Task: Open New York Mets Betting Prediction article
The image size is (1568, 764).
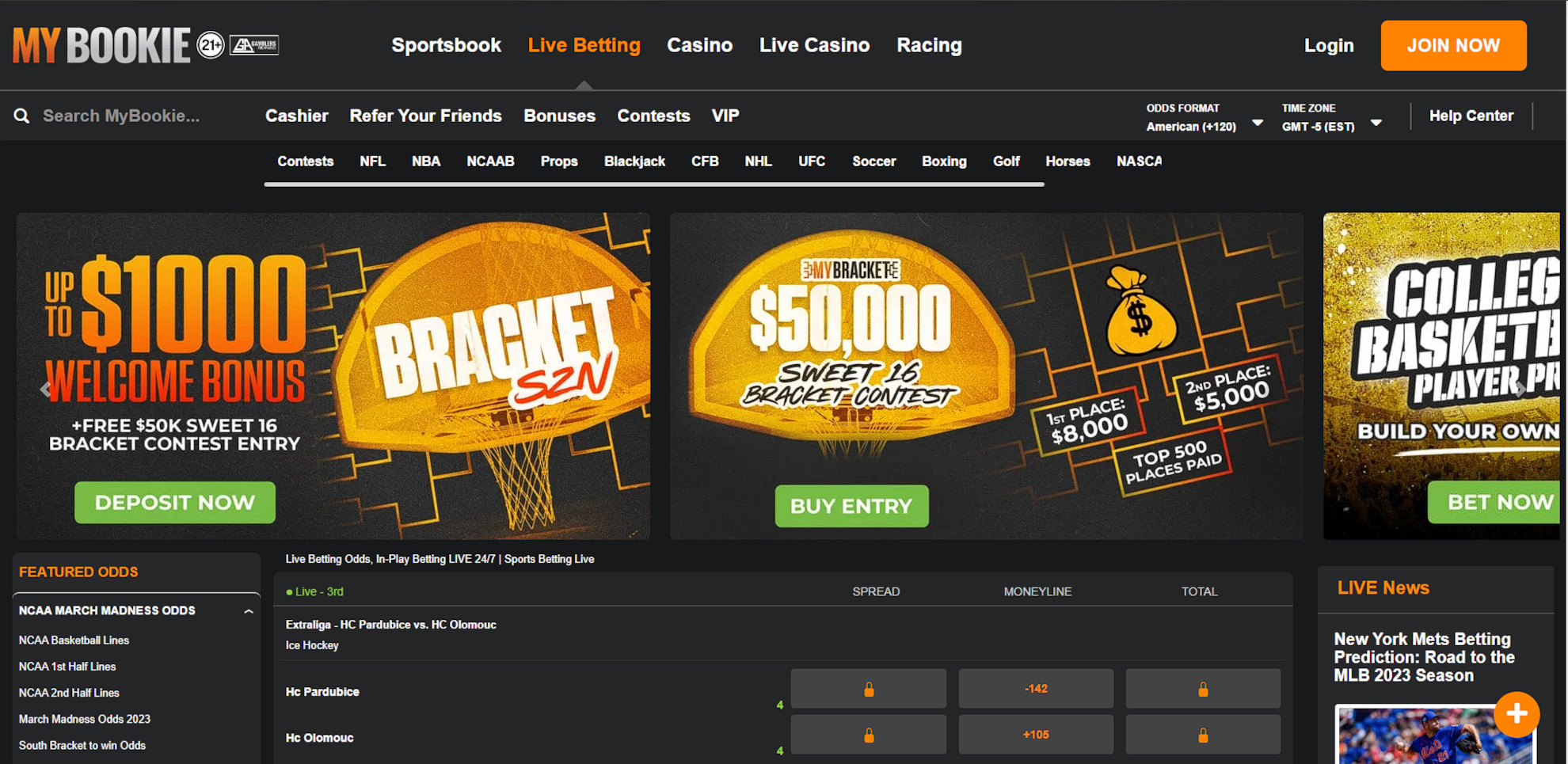Action: [x=1424, y=657]
